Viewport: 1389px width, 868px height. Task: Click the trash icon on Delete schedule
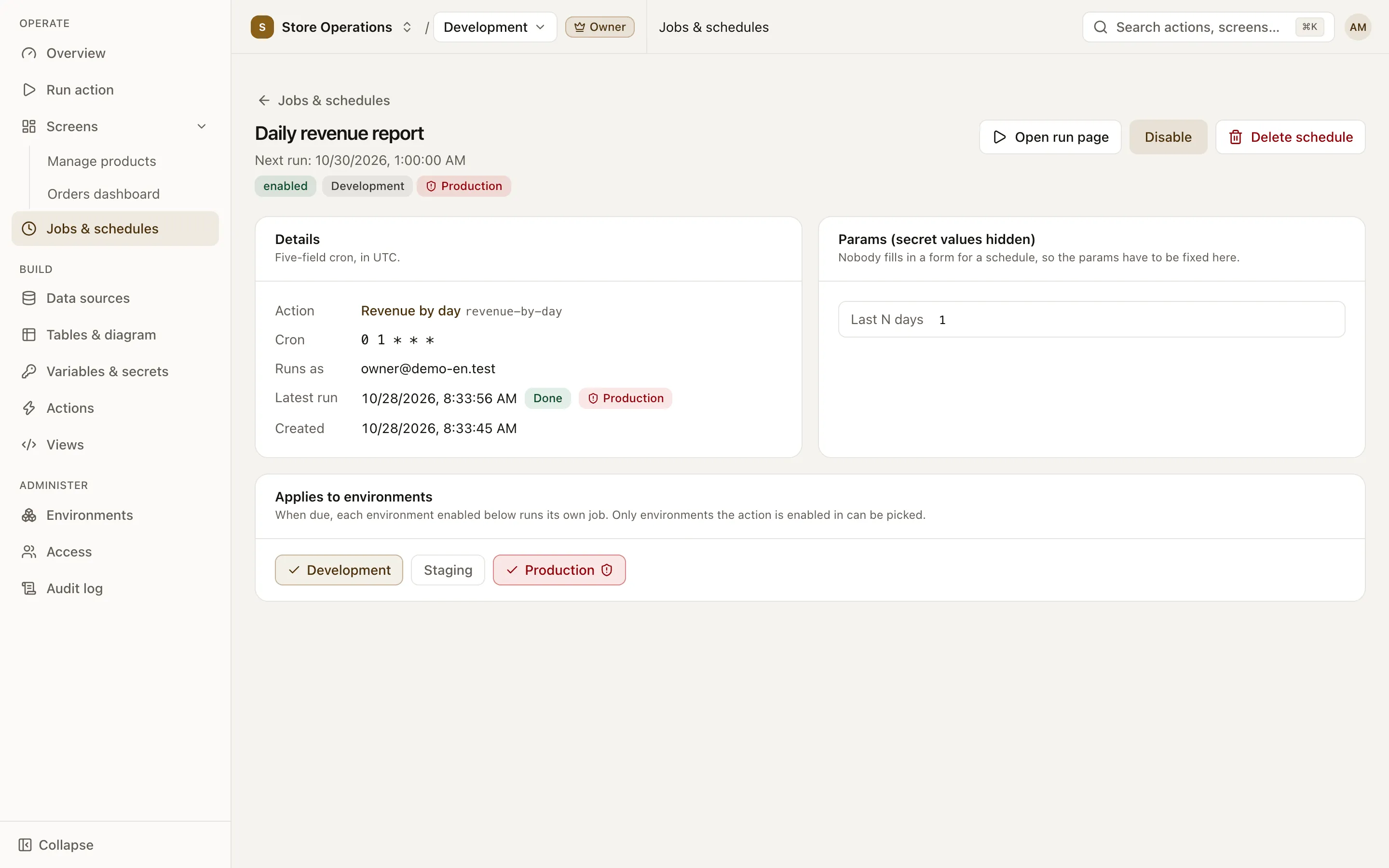point(1236,137)
